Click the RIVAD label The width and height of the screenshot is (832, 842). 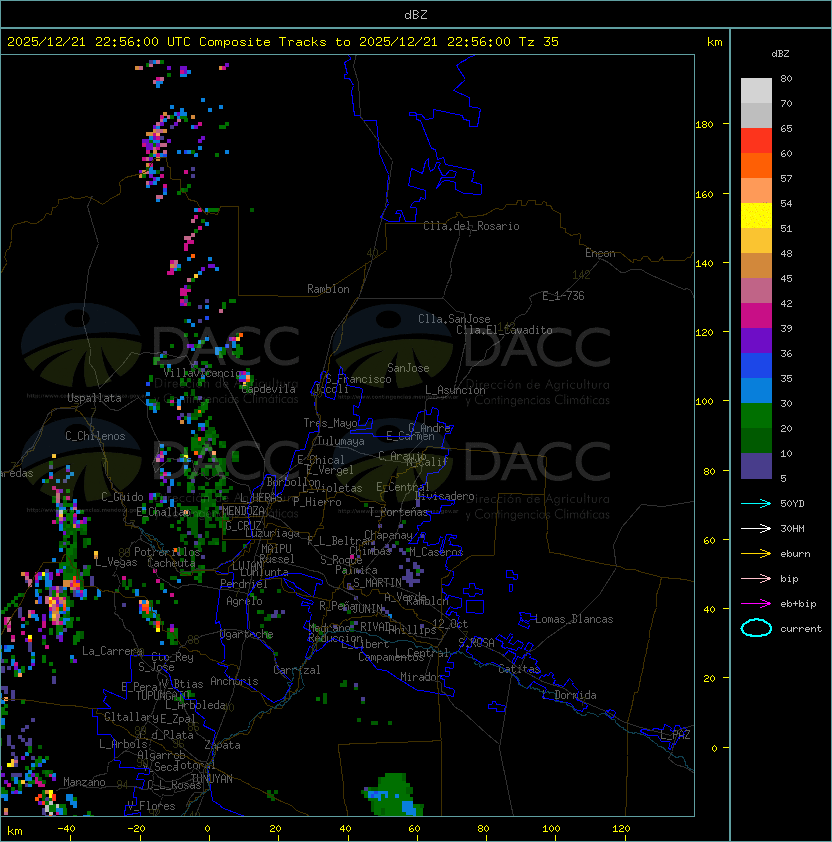374,627
